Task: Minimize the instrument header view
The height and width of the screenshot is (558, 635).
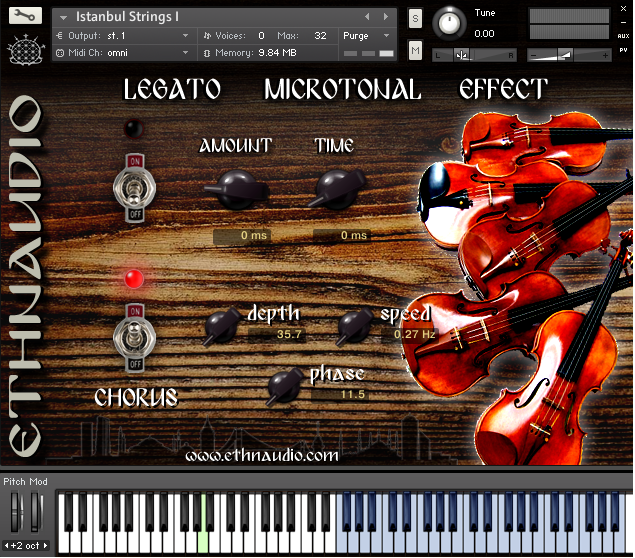Action: tap(623, 22)
